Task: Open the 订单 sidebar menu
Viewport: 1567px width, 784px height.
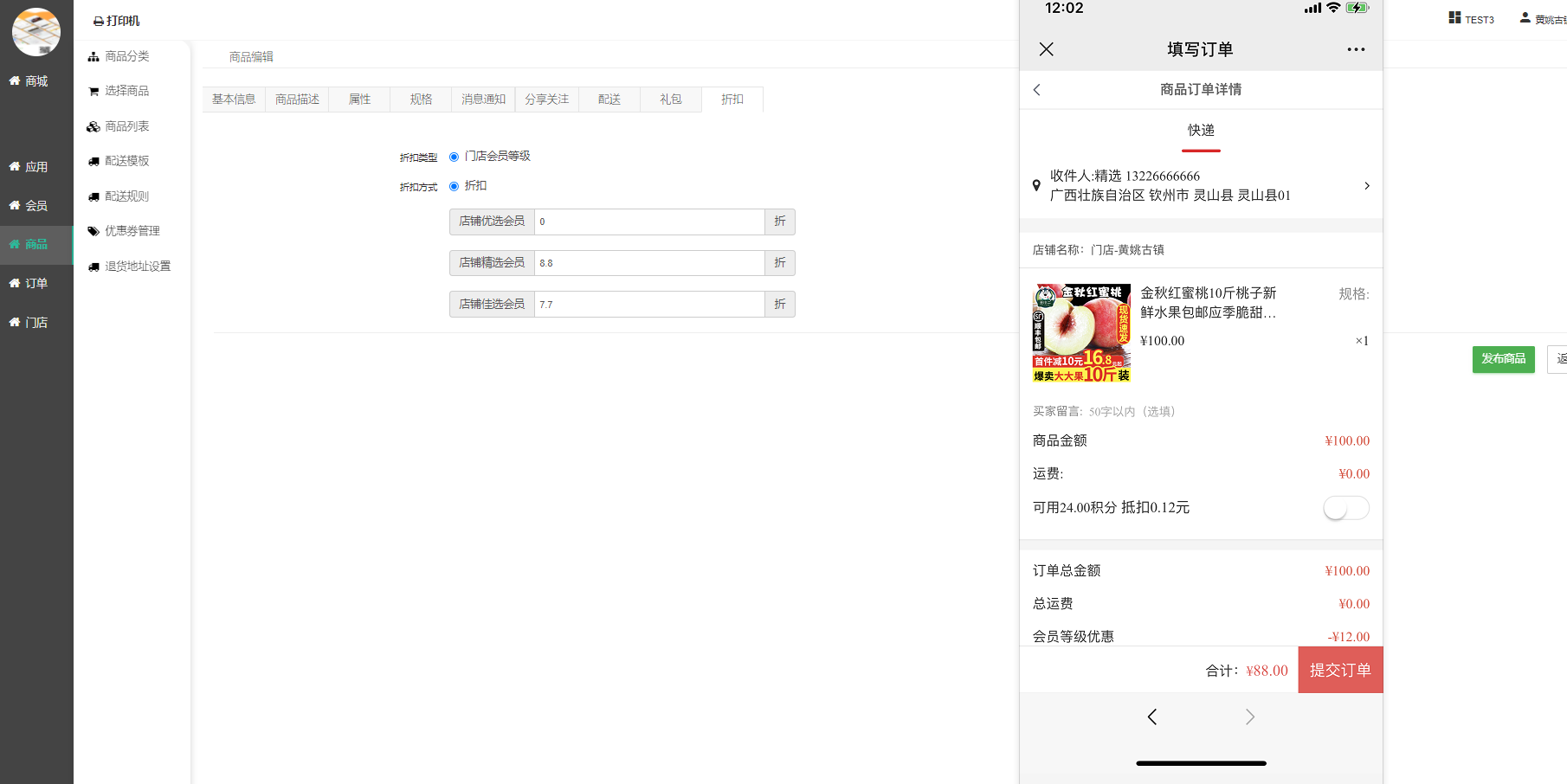Action: coord(36,284)
